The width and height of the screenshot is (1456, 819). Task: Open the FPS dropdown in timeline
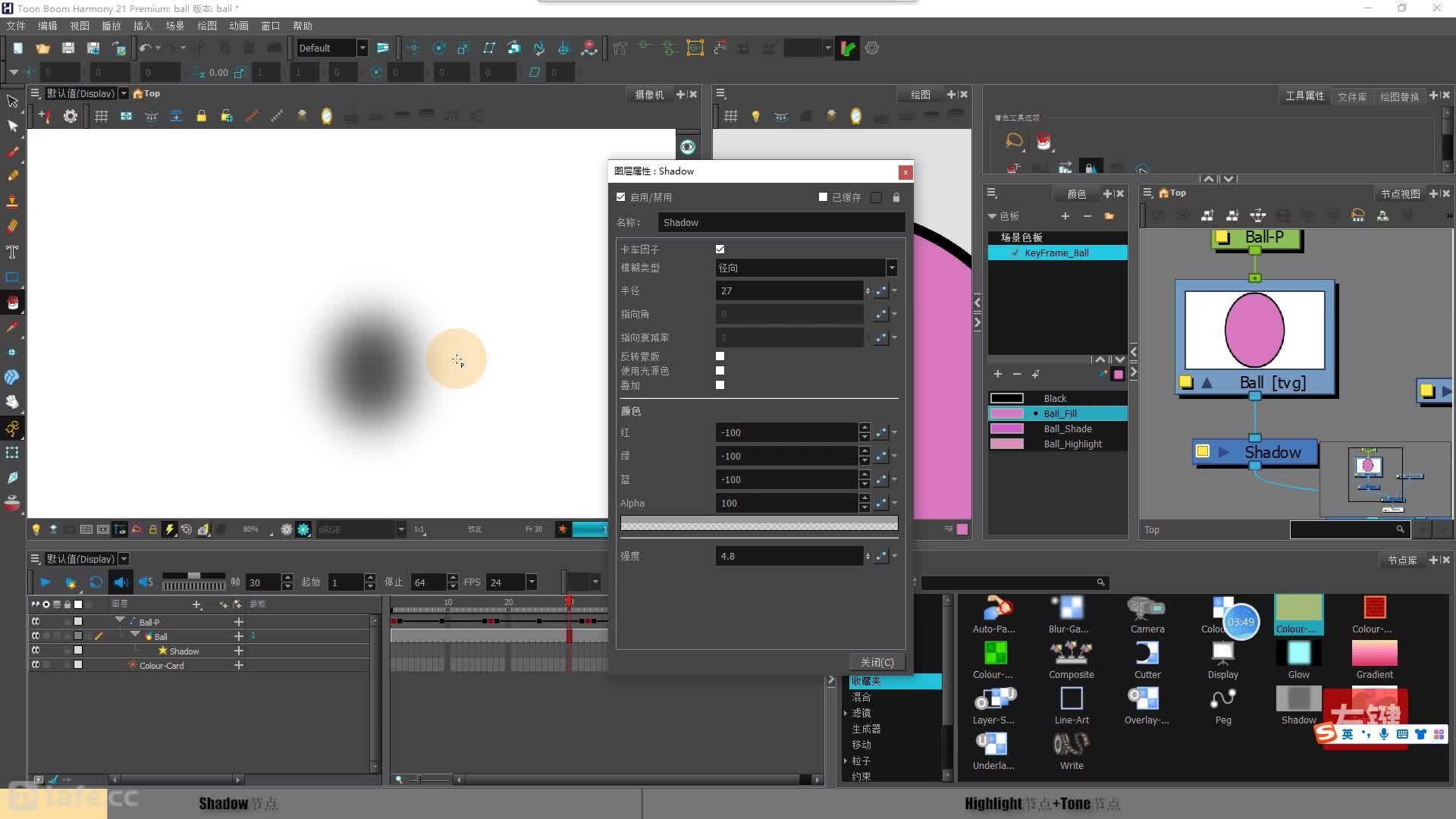pyautogui.click(x=532, y=582)
